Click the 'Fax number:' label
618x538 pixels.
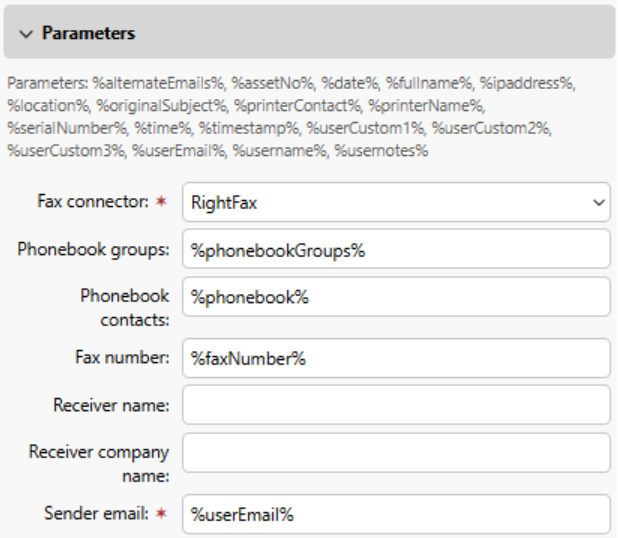121,357
